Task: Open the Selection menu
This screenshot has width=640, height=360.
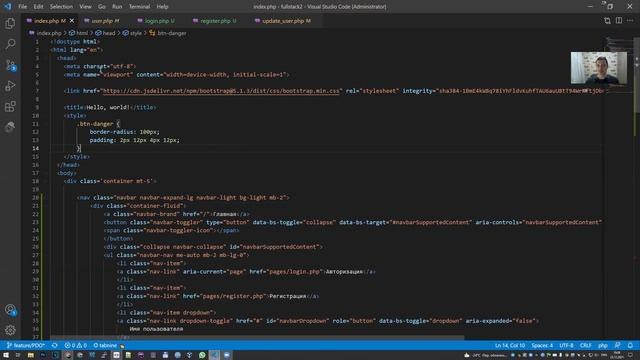Action: click(x=61, y=7)
